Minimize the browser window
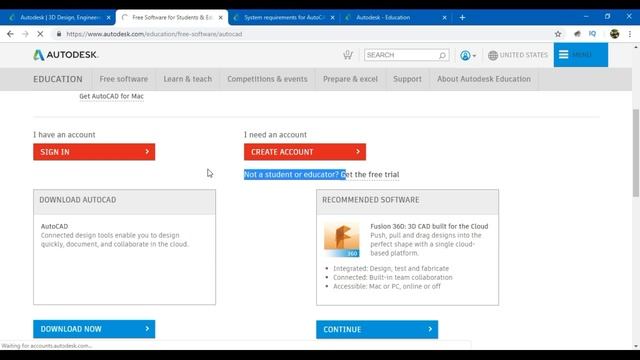640x360 pixels. [586, 16]
